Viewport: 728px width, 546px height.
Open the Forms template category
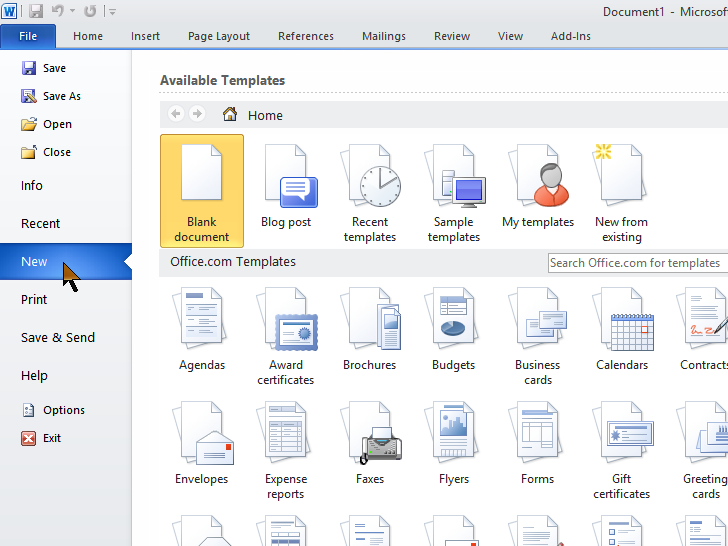click(538, 443)
